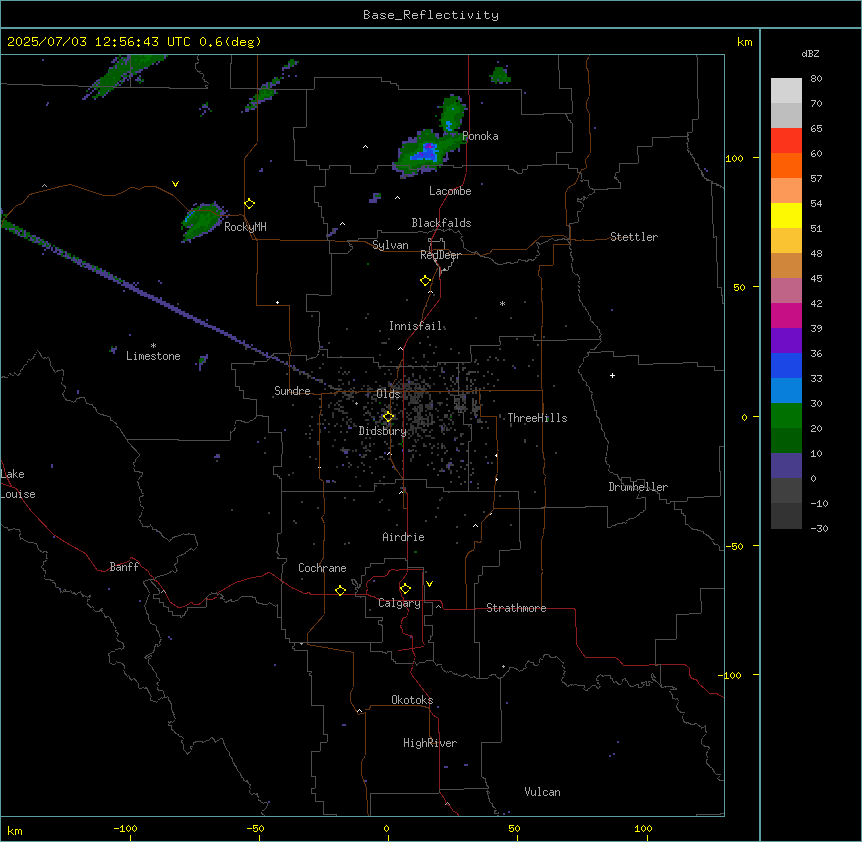Screen dimensions: 862x842
Task: Click the yellow diamond between Olds and Didsbury
Action: click(x=388, y=417)
